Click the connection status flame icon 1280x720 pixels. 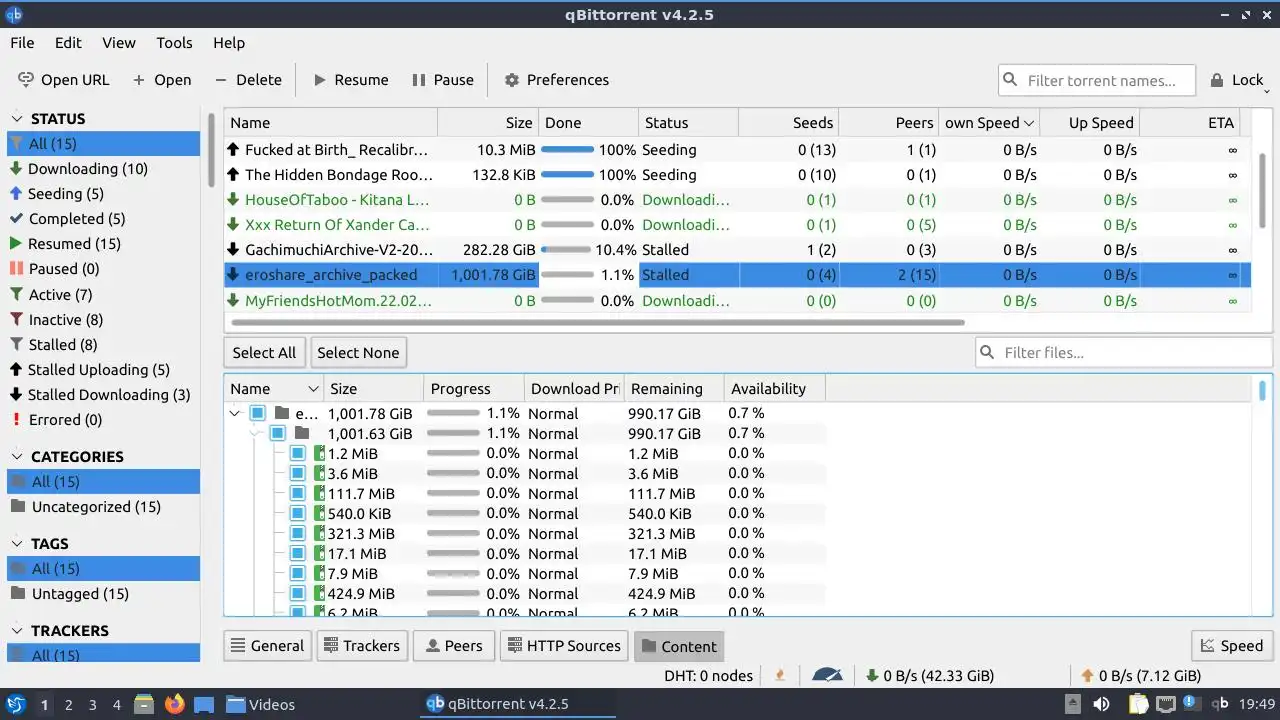pos(780,676)
